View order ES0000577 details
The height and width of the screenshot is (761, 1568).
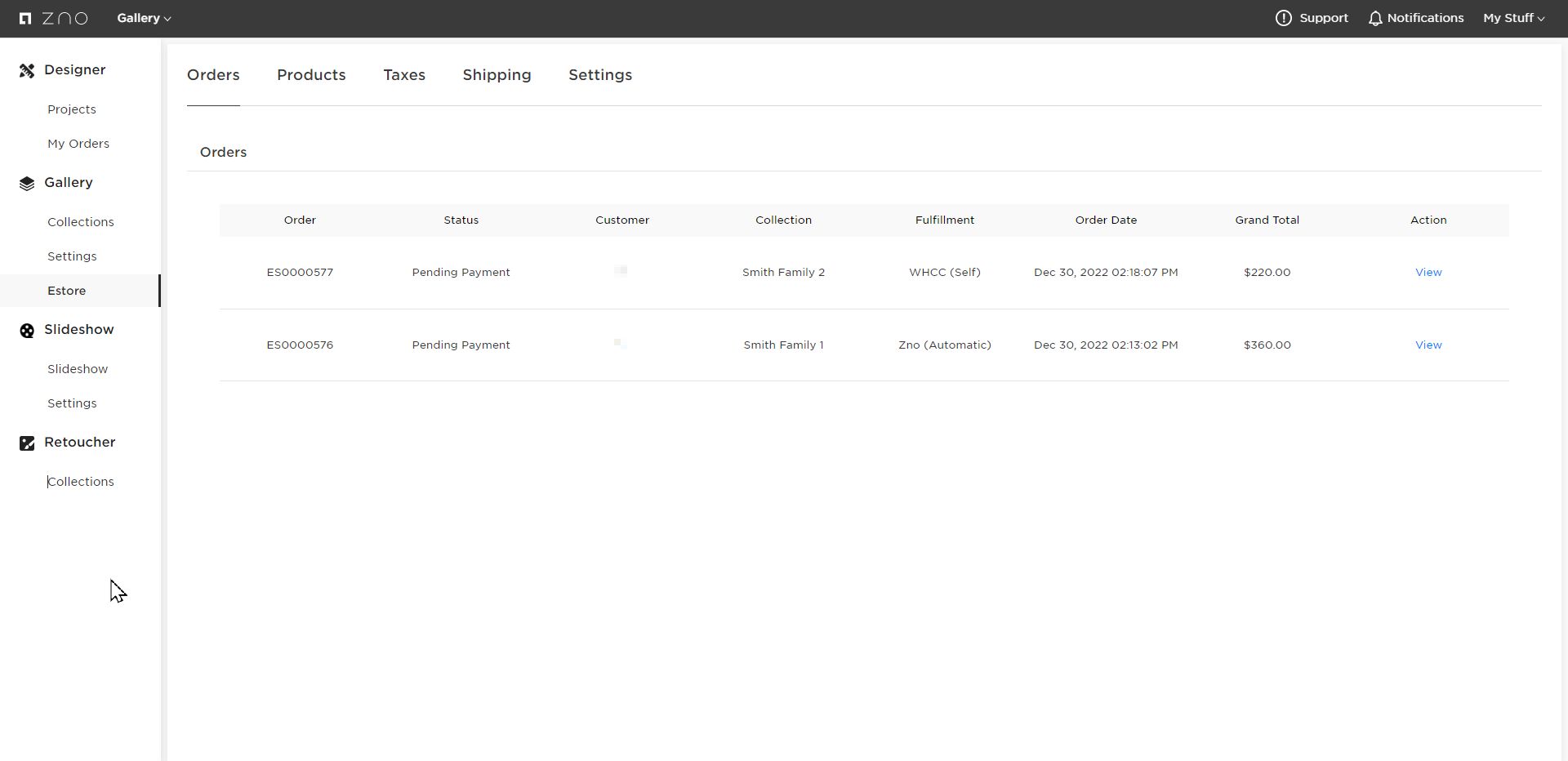1428,273
